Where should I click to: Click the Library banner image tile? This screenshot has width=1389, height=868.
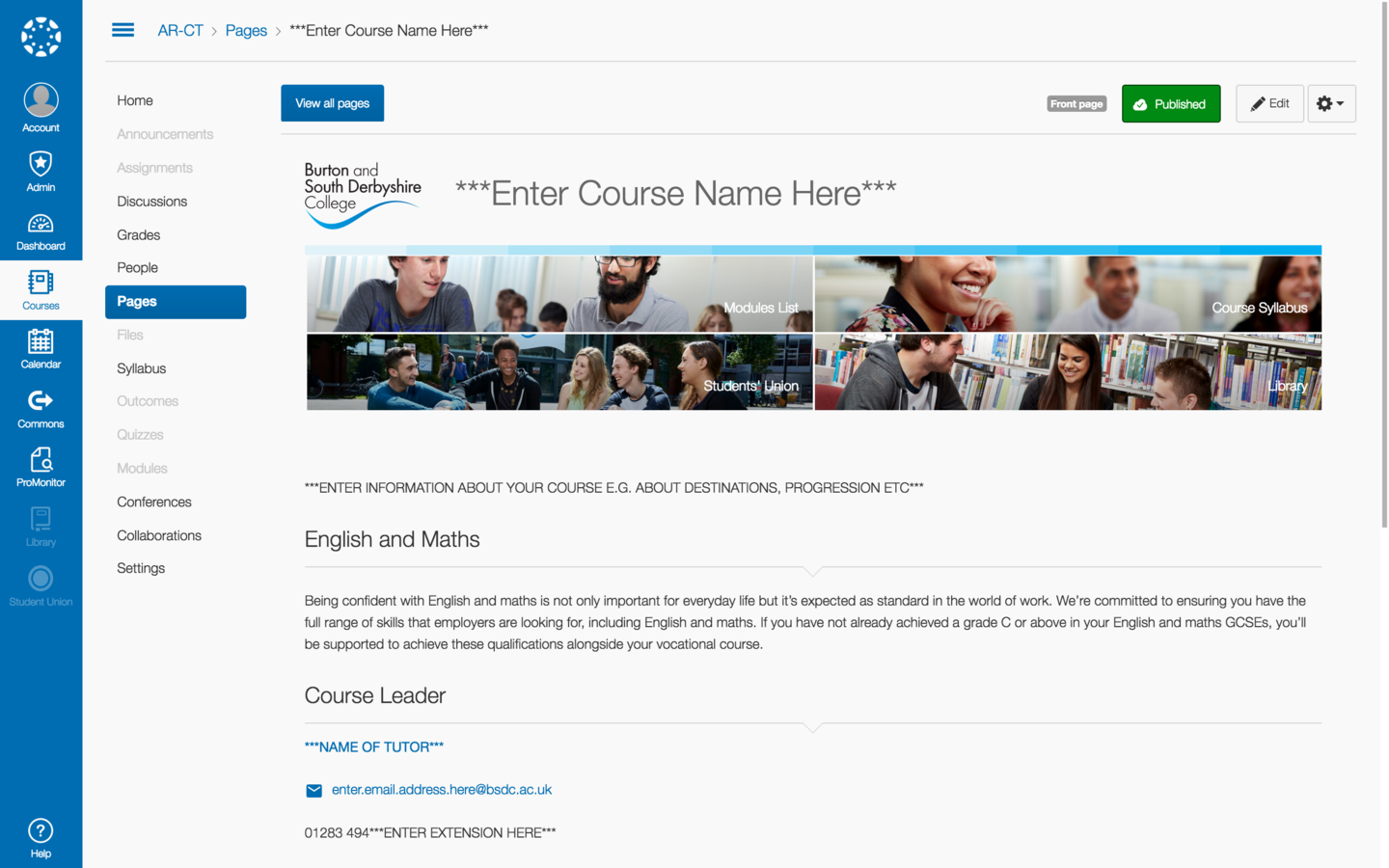click(1068, 372)
